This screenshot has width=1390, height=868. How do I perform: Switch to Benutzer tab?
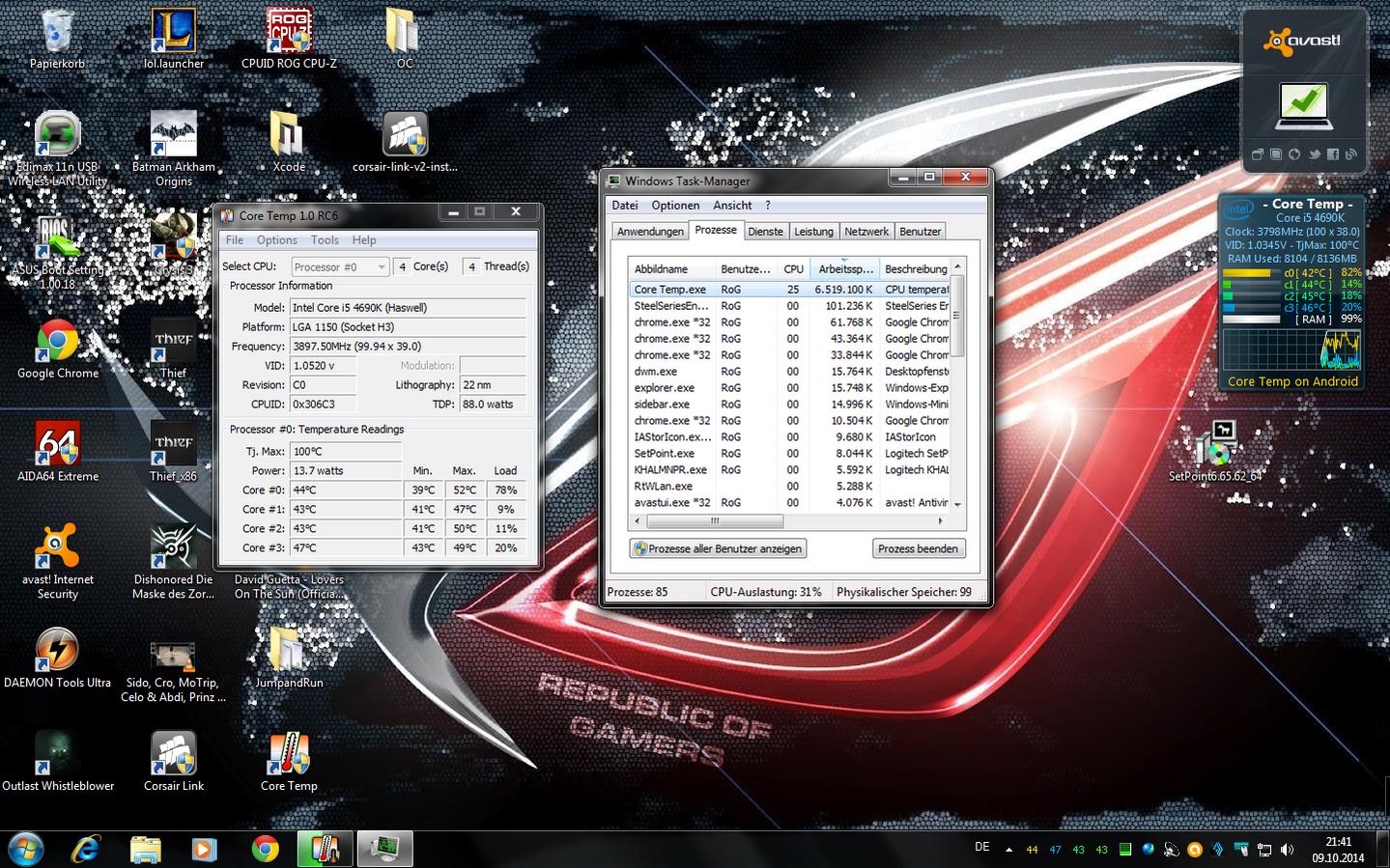tap(920, 232)
